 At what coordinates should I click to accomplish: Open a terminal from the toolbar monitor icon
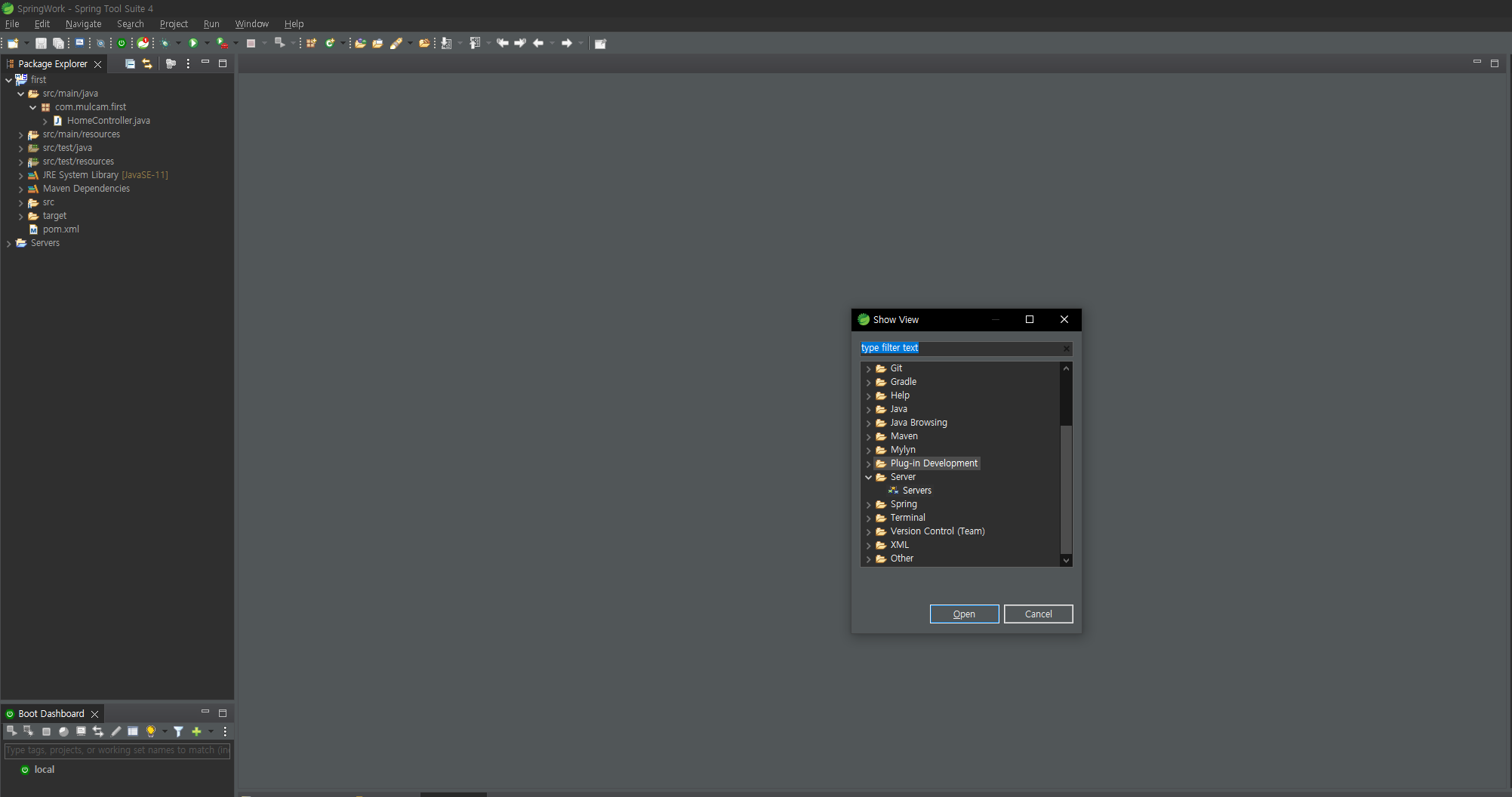click(x=79, y=43)
